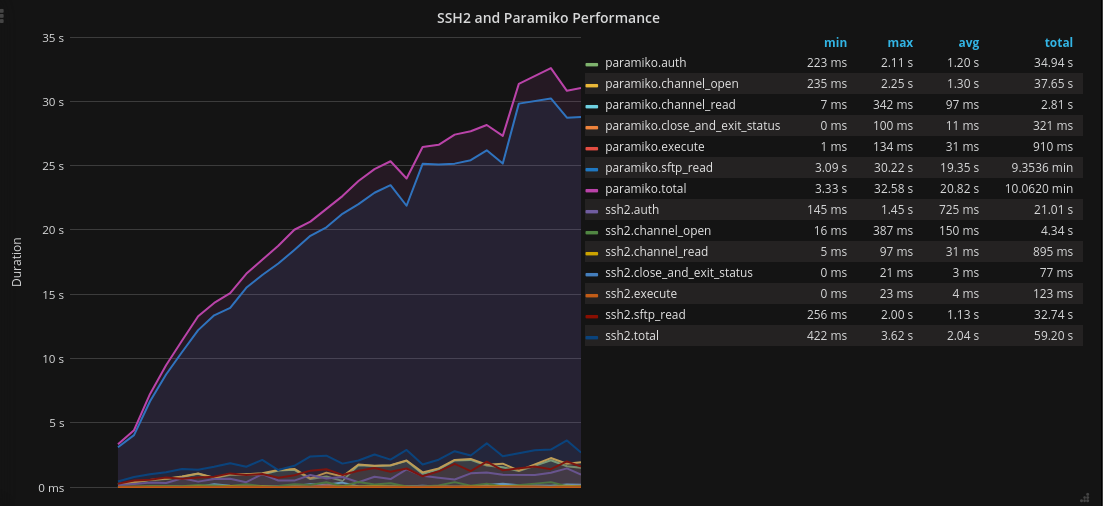Click the panel resize handle in the corner
The height and width of the screenshot is (506, 1103).
coord(1084,496)
